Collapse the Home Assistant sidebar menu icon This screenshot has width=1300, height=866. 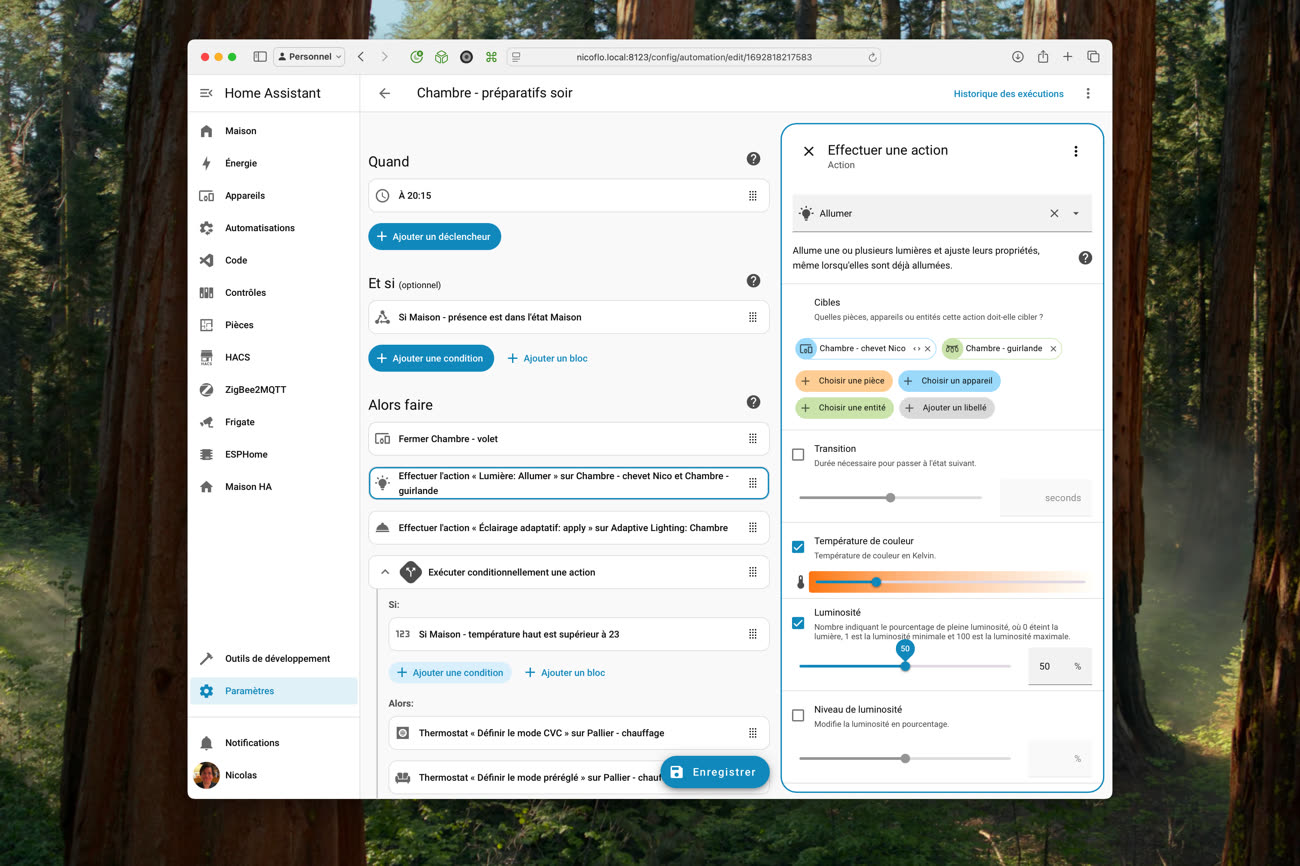(206, 93)
